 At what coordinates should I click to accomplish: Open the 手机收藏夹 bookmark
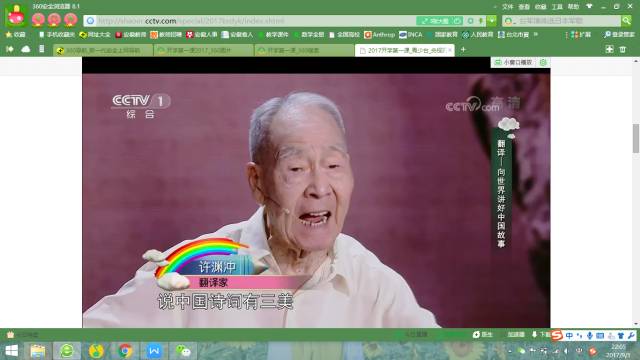[x=56, y=35]
